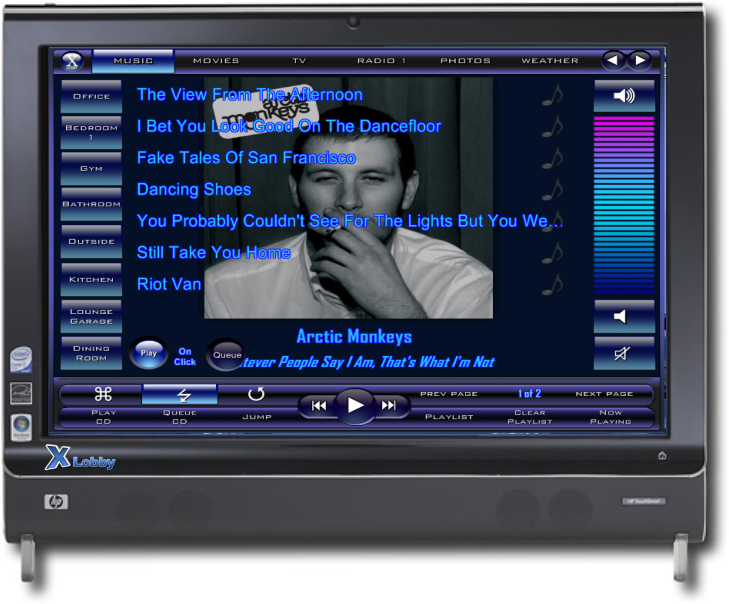Click the Play CD command icon
Screen dimensions: 729x604
103,394
